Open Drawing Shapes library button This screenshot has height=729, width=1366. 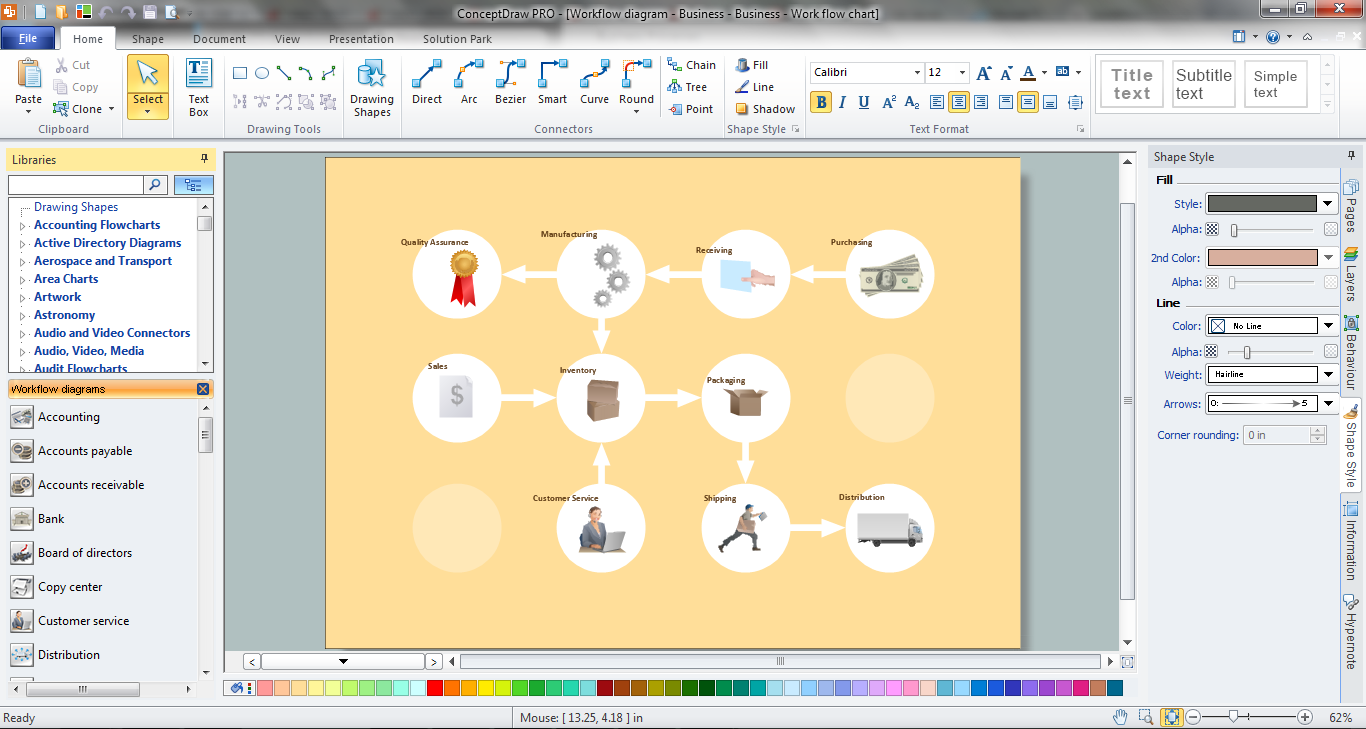372,88
